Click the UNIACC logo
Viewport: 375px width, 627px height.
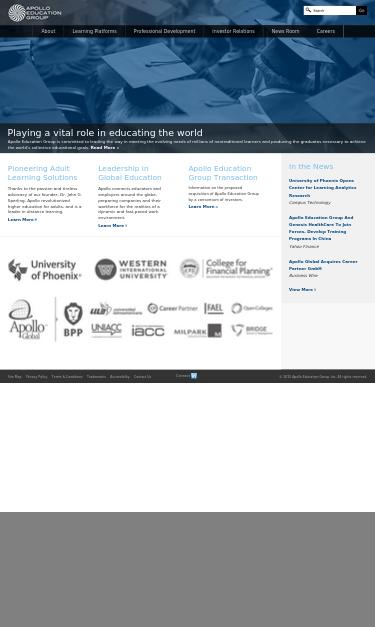(106, 331)
